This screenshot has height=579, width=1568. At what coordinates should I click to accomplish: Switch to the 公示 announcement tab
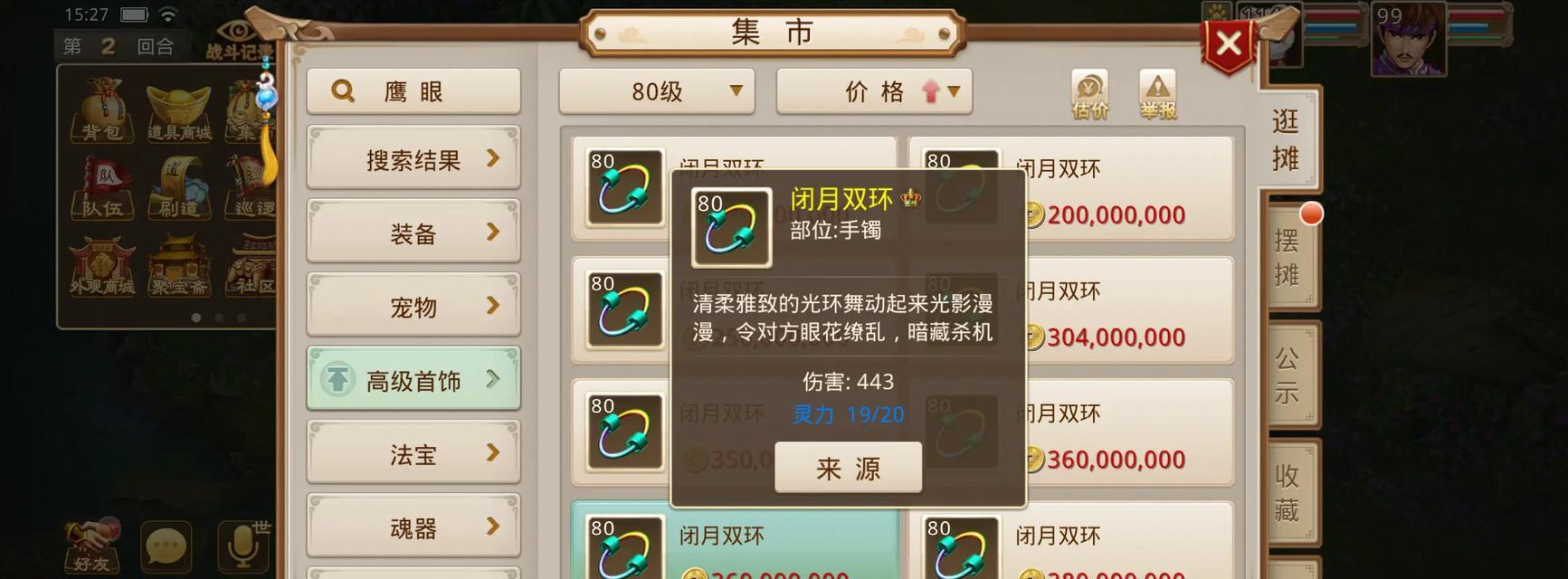1288,375
